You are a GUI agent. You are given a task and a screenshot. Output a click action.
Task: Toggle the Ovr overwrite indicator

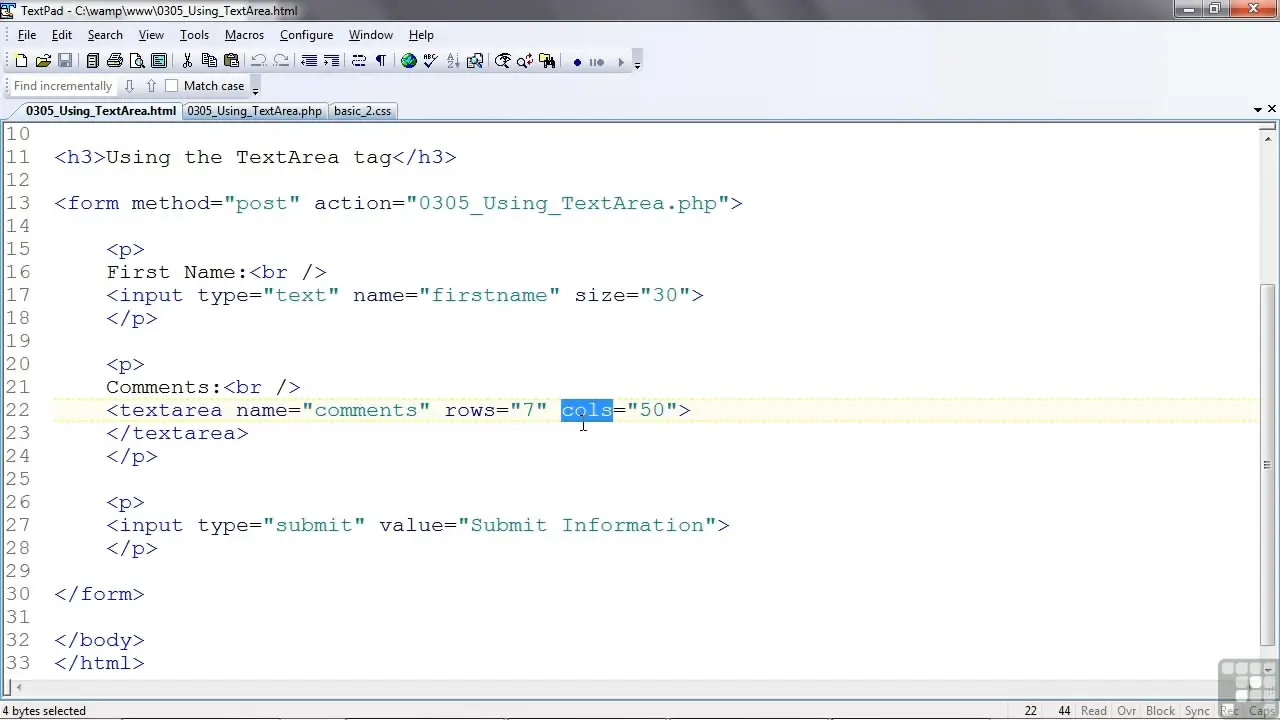pyautogui.click(x=1127, y=711)
